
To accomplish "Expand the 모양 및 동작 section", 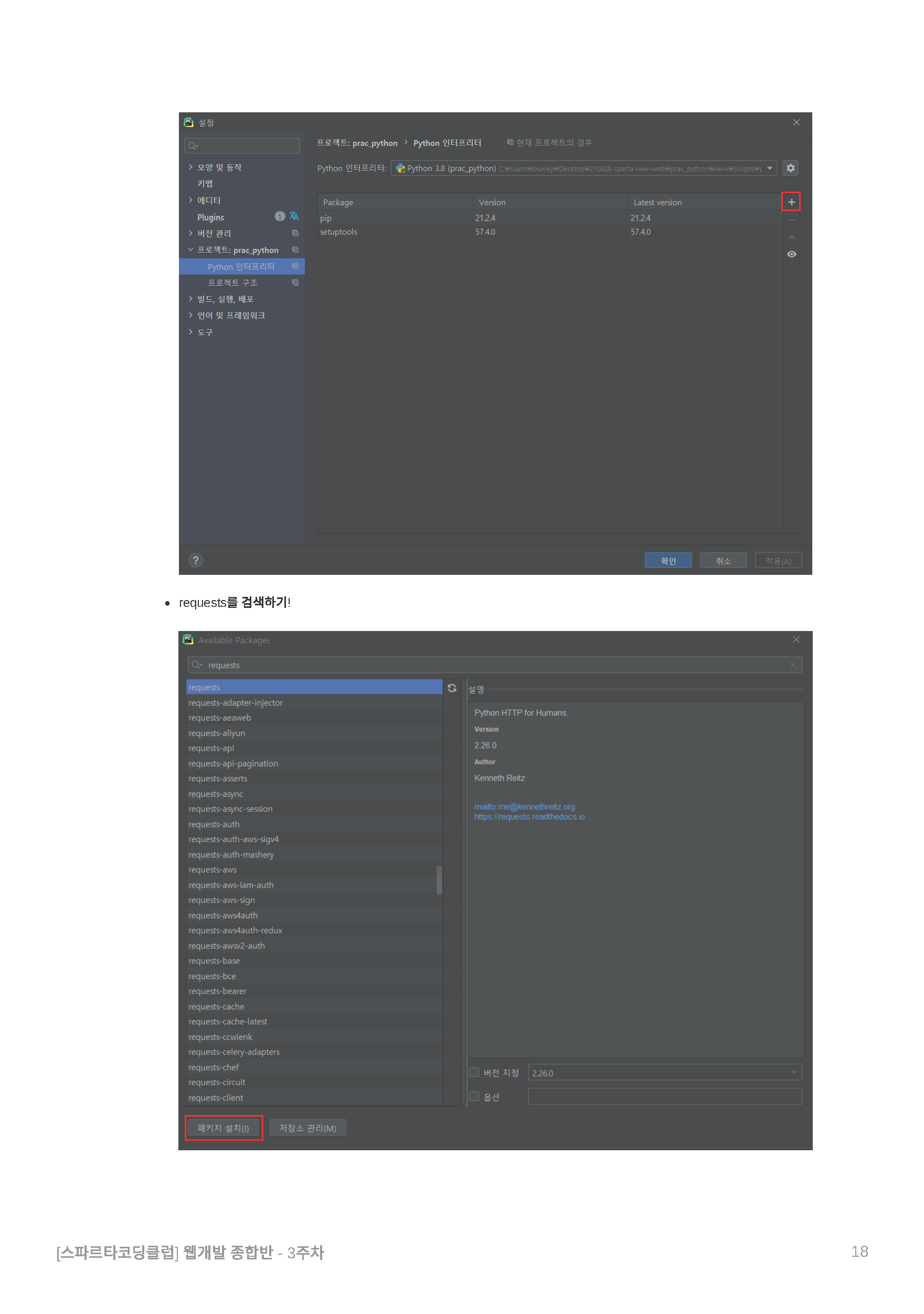I will coord(190,167).
